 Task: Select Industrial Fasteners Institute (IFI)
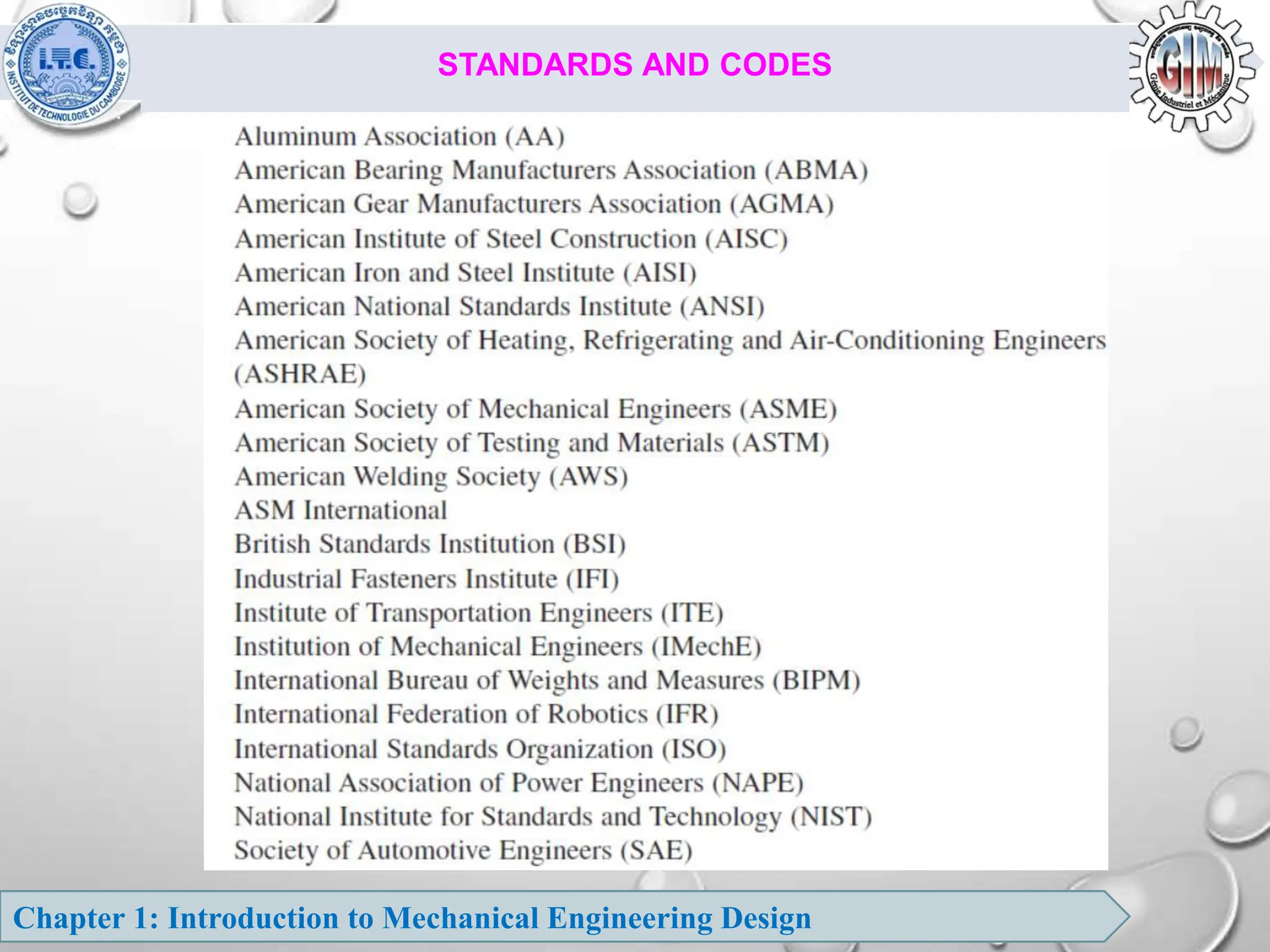click(427, 580)
